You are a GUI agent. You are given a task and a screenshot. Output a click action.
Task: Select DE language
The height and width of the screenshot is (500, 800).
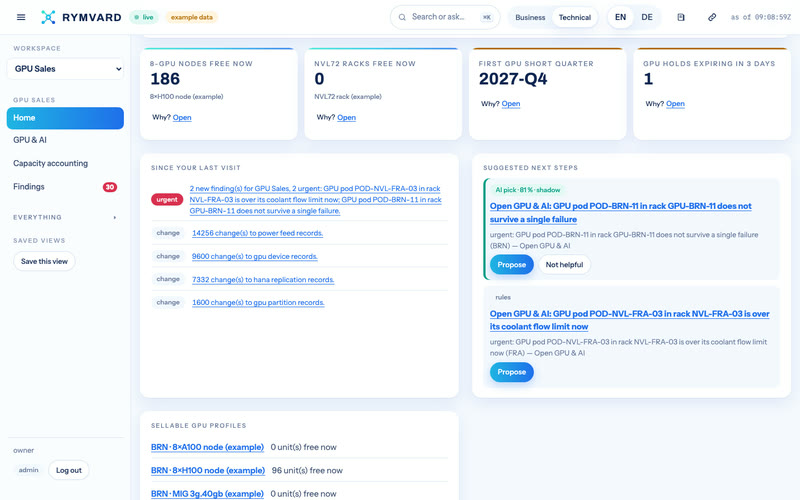(x=647, y=17)
